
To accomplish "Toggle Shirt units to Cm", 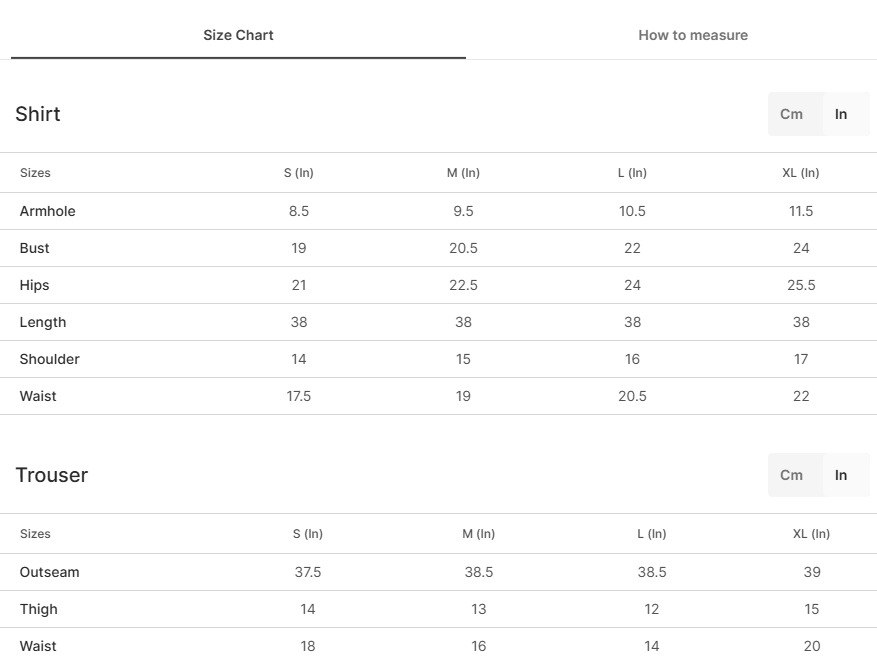I will point(791,114).
